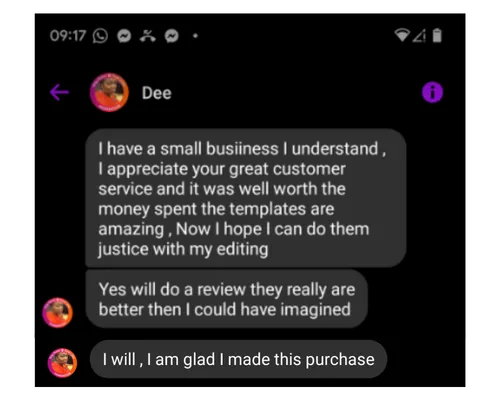Tap the notification overflow dot
Viewport: 500px width, 400px height.
(195, 36)
